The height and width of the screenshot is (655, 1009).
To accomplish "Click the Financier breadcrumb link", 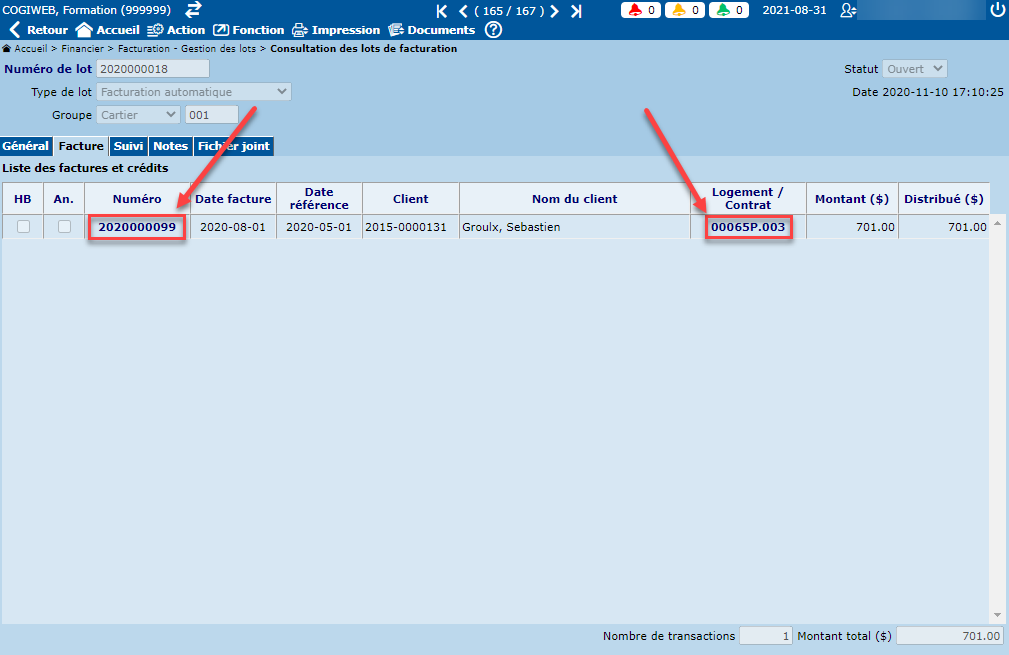I will click(x=84, y=48).
